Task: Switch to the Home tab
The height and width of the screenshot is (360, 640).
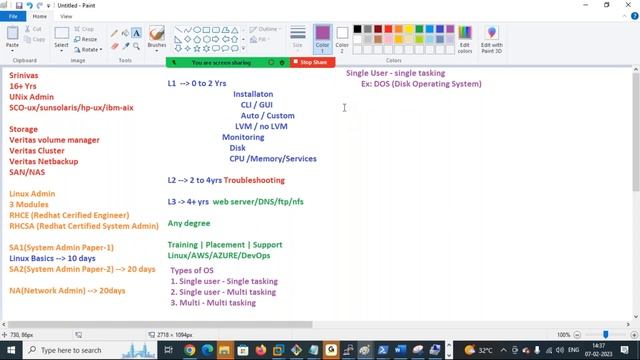Action: pyautogui.click(x=40, y=16)
